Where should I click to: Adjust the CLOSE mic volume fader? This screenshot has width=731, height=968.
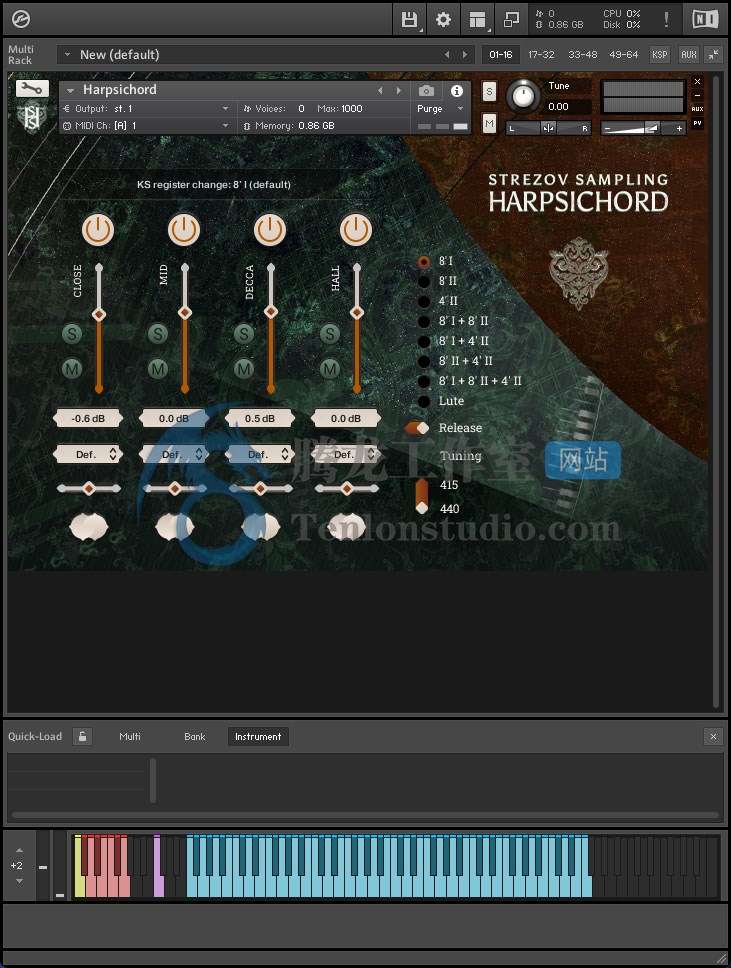click(x=99, y=315)
